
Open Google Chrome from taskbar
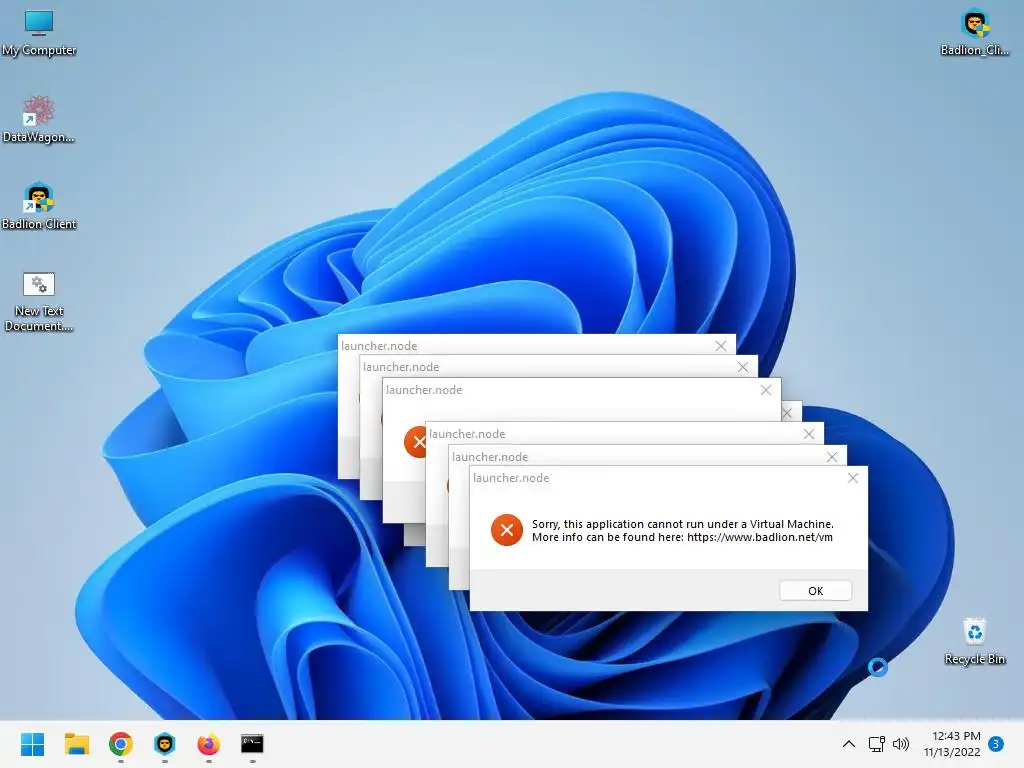pyautogui.click(x=121, y=744)
